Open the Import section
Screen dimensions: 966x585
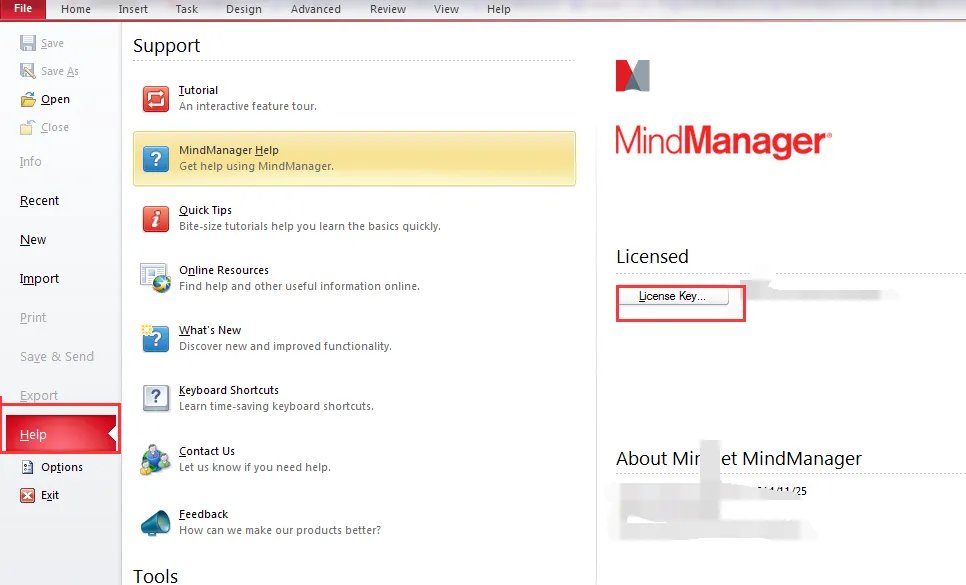[x=38, y=278]
